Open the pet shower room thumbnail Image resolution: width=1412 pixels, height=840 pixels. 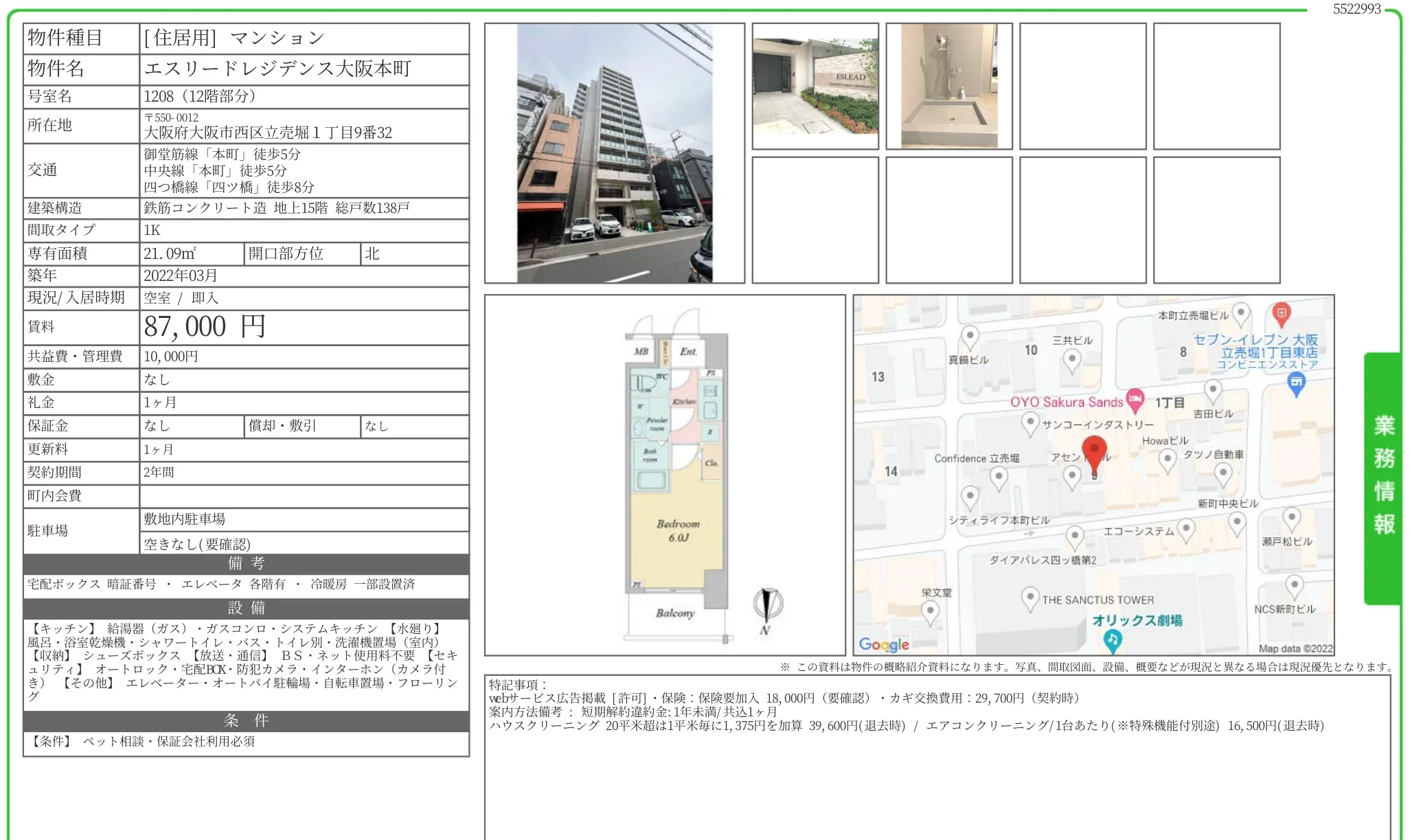[x=949, y=86]
